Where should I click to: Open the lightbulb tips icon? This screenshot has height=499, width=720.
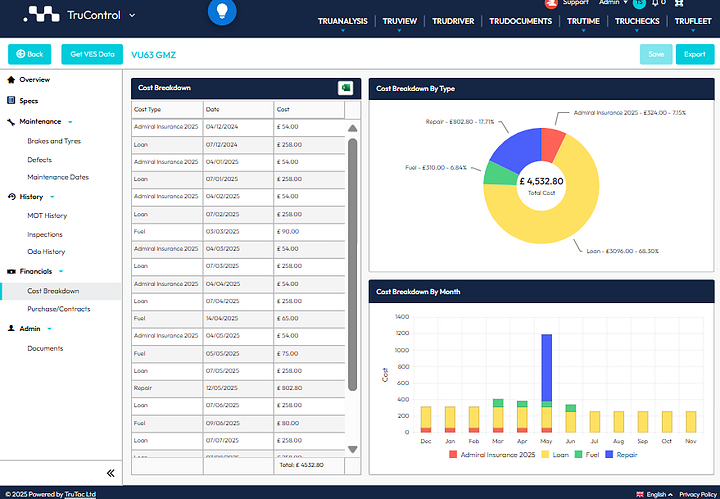click(x=222, y=11)
